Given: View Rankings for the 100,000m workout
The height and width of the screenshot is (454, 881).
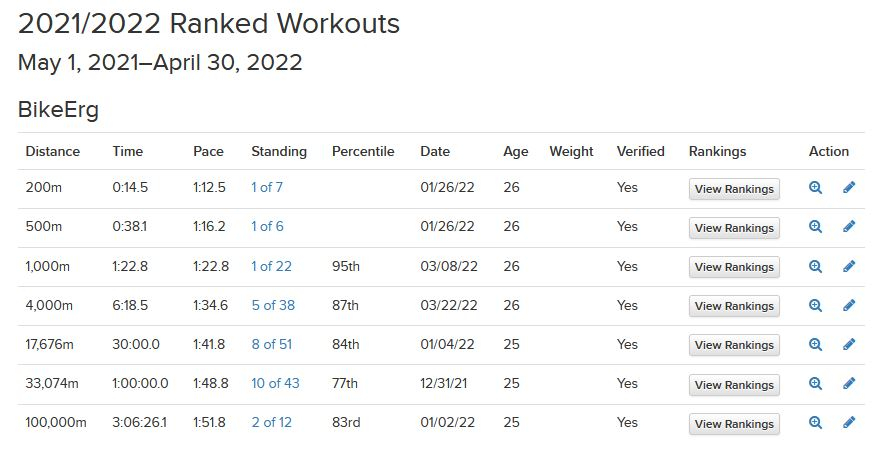Looking at the screenshot, I should click(x=734, y=424).
